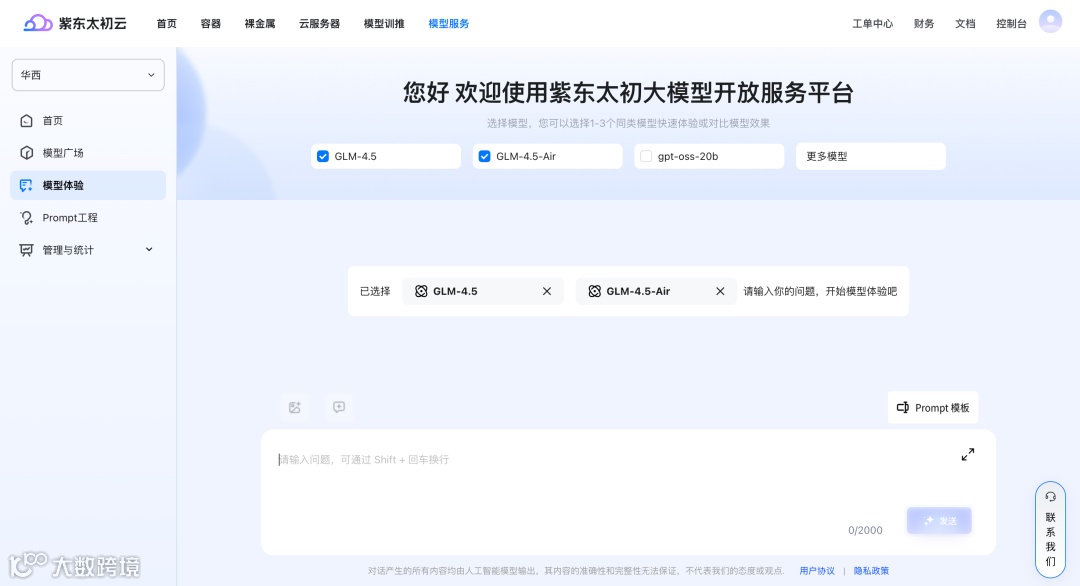Select 首页 in left sidebar
Image resolution: width=1080 pixels, height=586 pixels.
tap(88, 121)
